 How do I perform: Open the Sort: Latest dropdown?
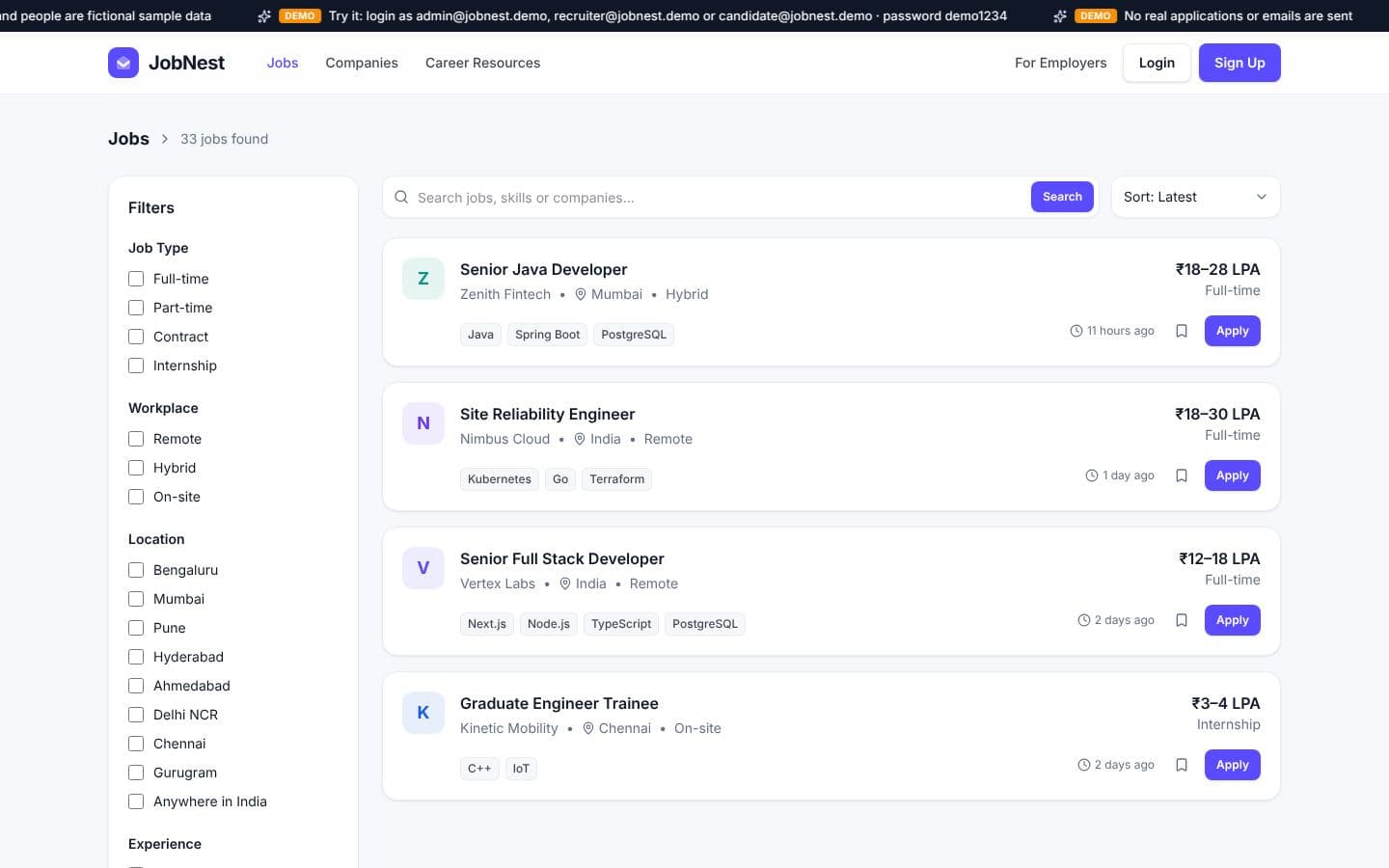pyautogui.click(x=1195, y=197)
